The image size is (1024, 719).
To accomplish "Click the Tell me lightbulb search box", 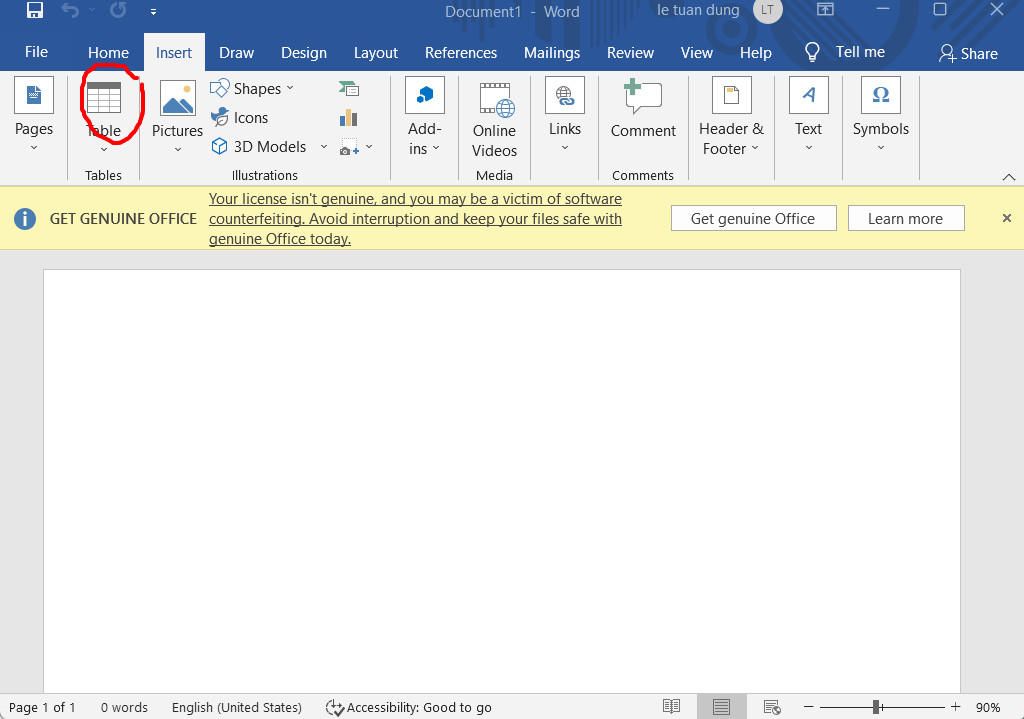I will pos(844,52).
